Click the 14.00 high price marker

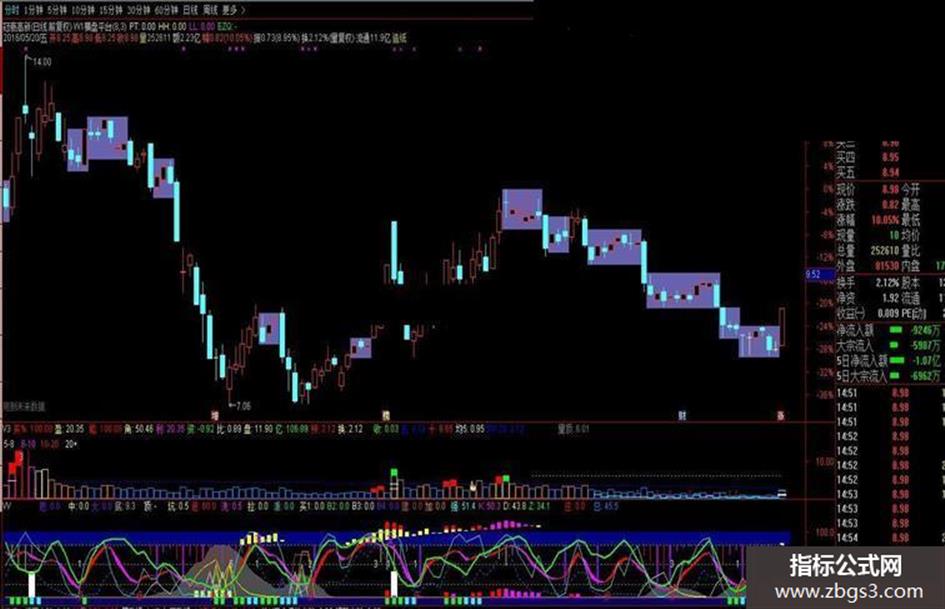pos(42,62)
